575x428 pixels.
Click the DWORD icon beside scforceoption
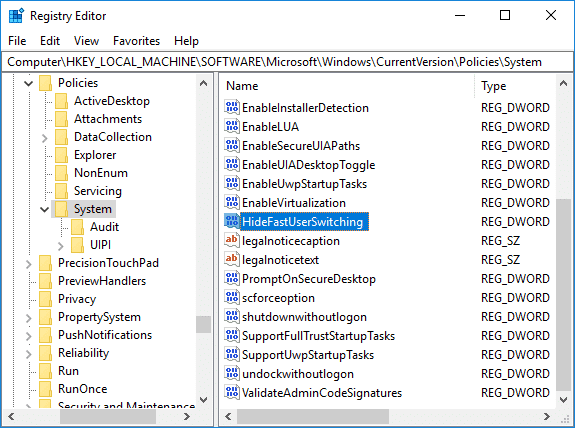(x=231, y=298)
